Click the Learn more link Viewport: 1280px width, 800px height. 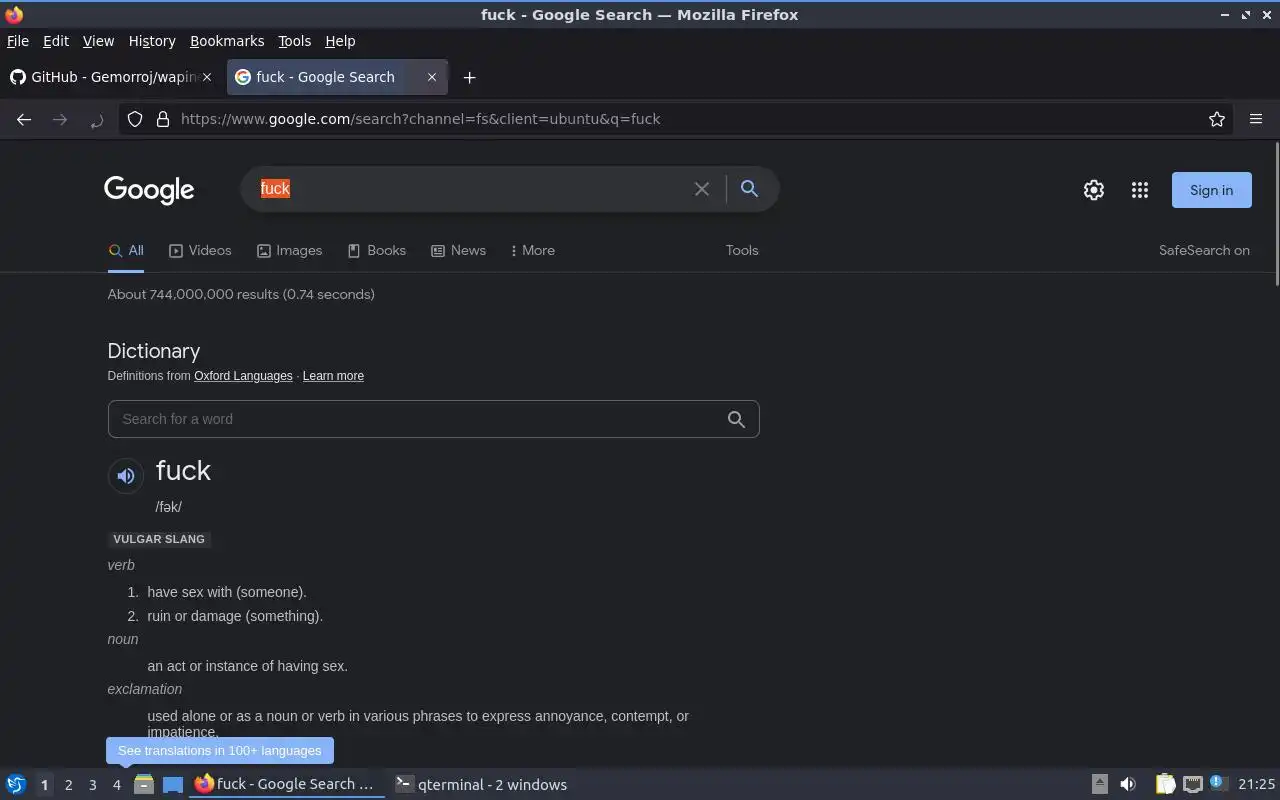[333, 376]
